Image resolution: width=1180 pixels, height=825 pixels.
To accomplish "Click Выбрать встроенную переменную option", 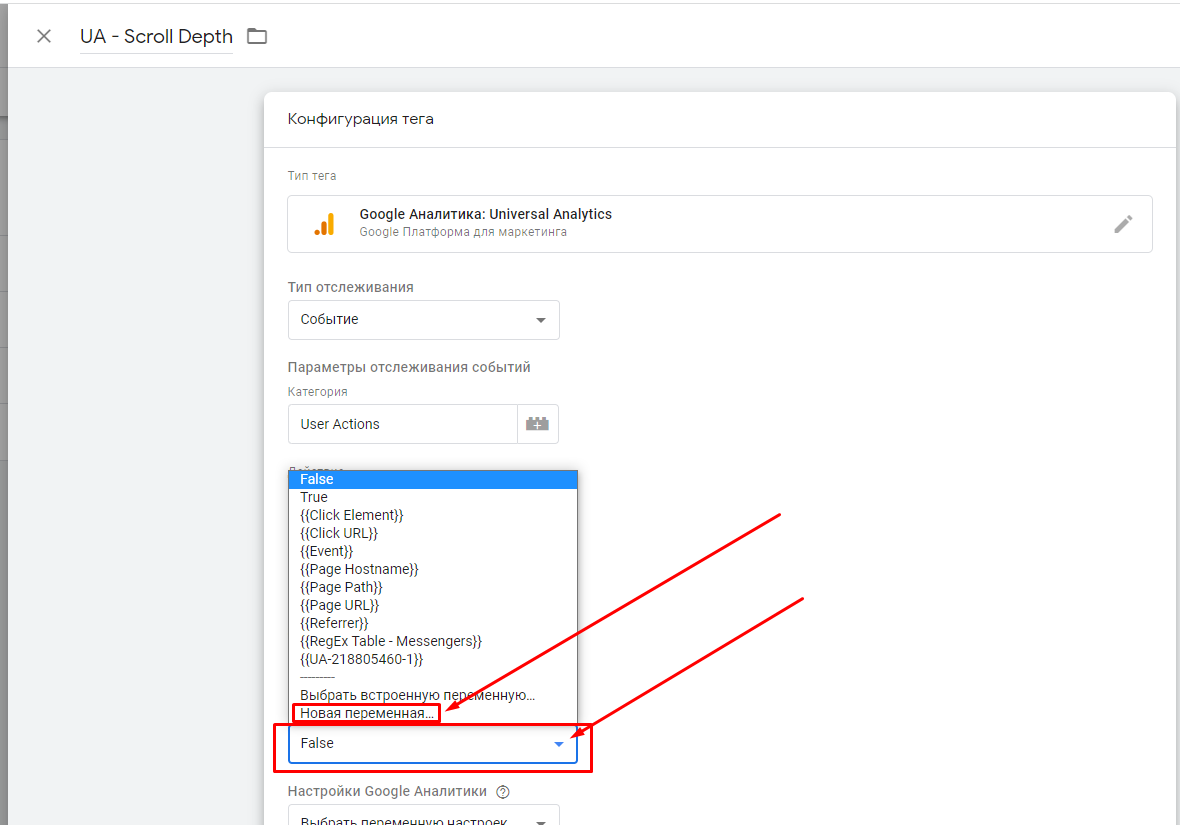I will click(x=417, y=695).
